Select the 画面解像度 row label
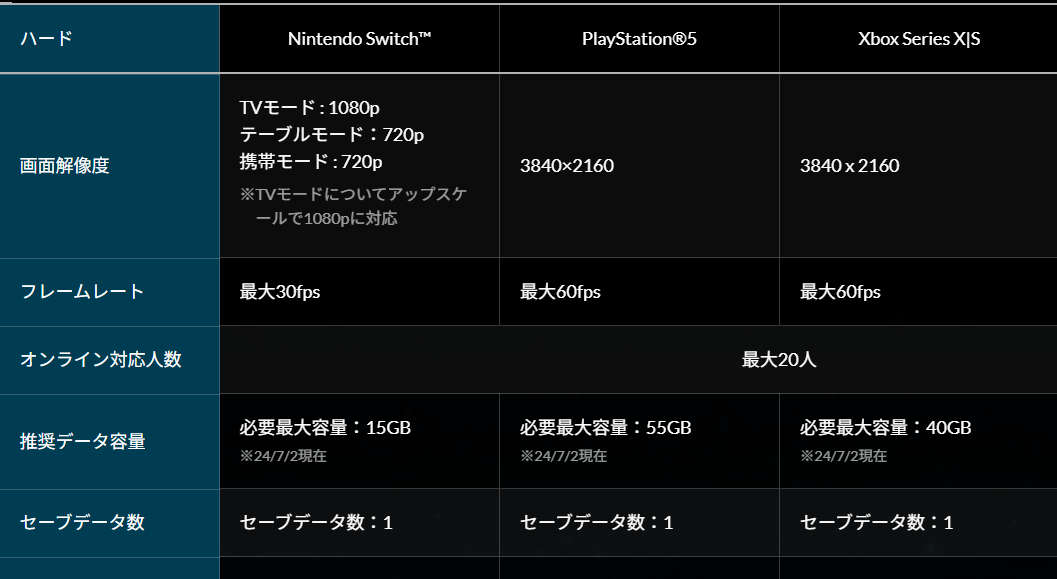1057x579 pixels. (65, 166)
